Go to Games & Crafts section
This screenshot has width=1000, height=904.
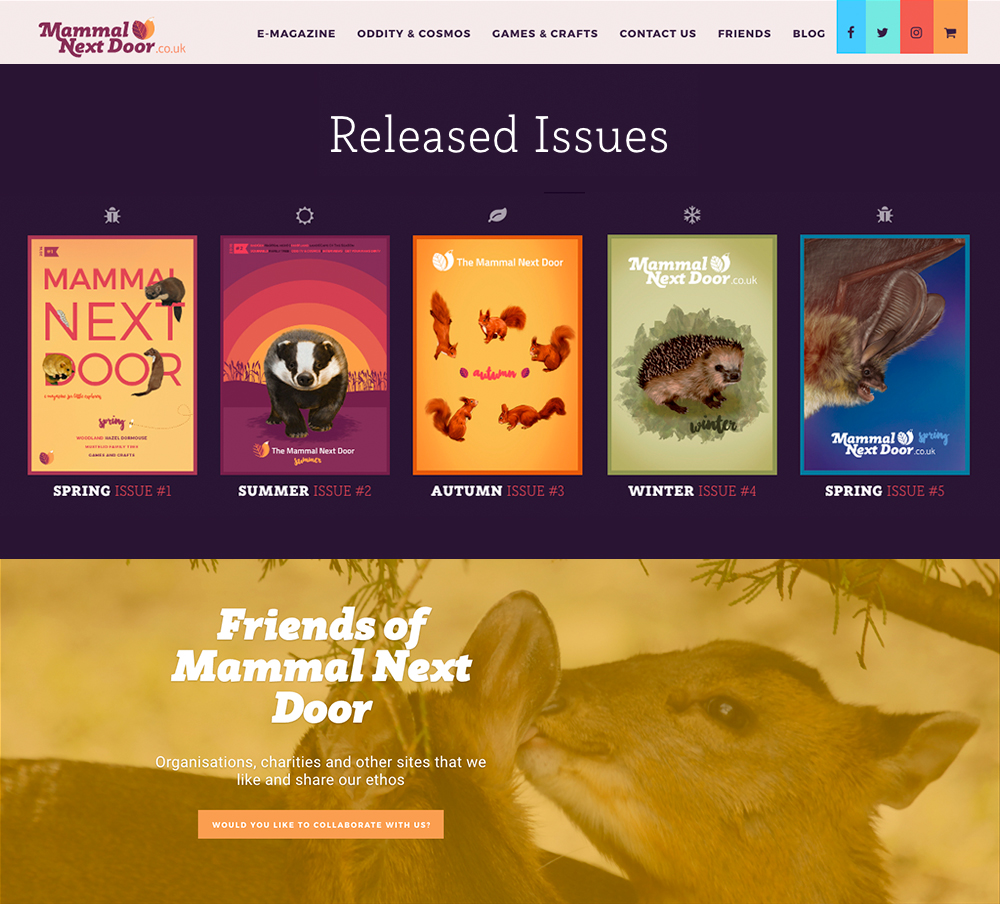(545, 34)
